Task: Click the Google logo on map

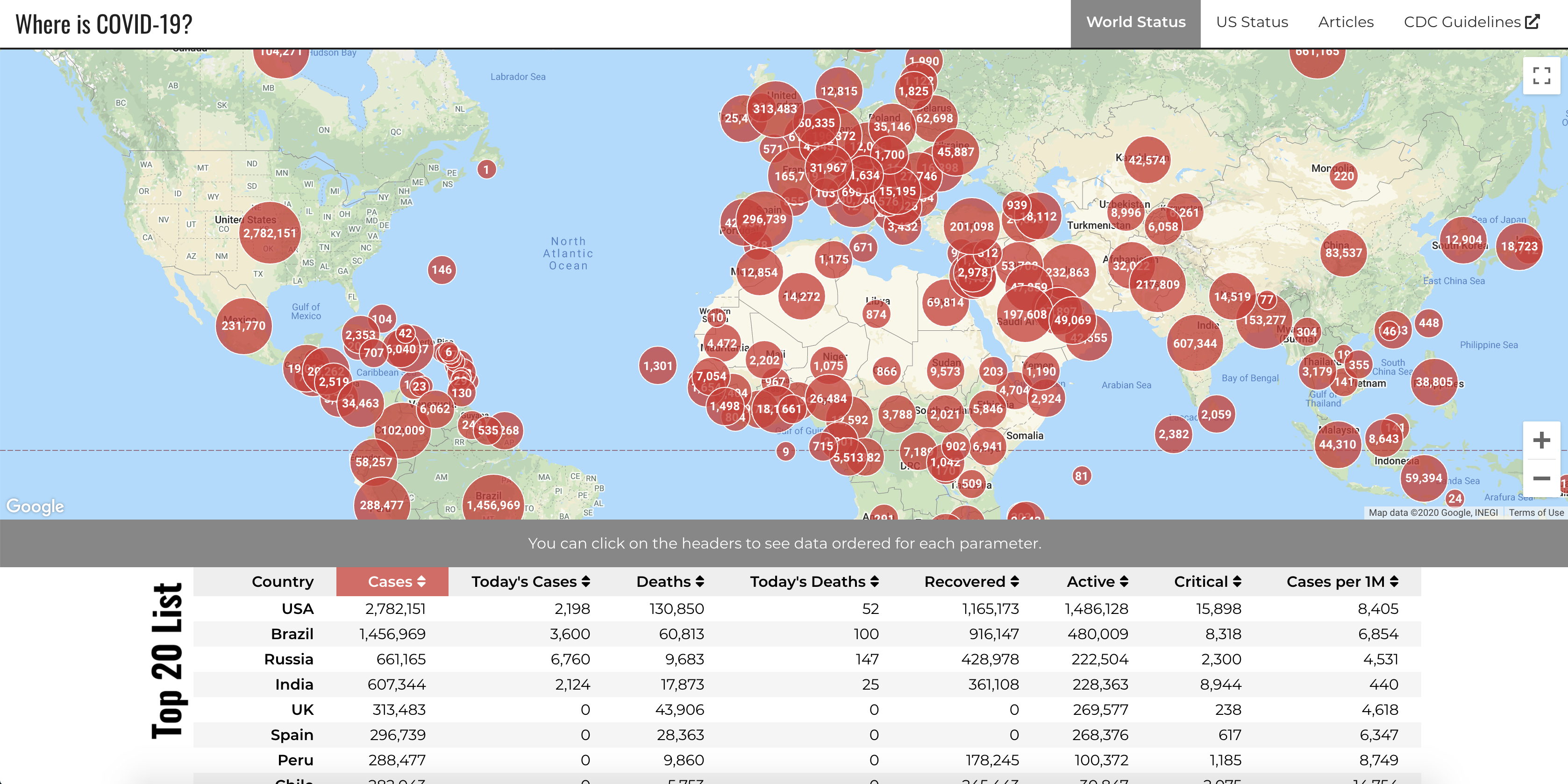Action: point(36,506)
